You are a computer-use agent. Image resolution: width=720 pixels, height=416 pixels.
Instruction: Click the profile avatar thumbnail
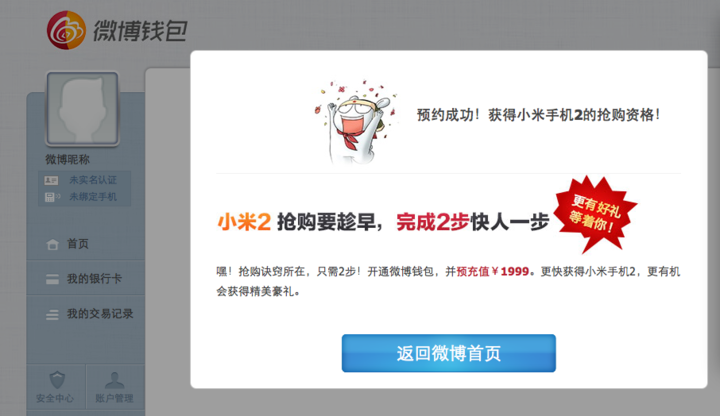coord(83,109)
